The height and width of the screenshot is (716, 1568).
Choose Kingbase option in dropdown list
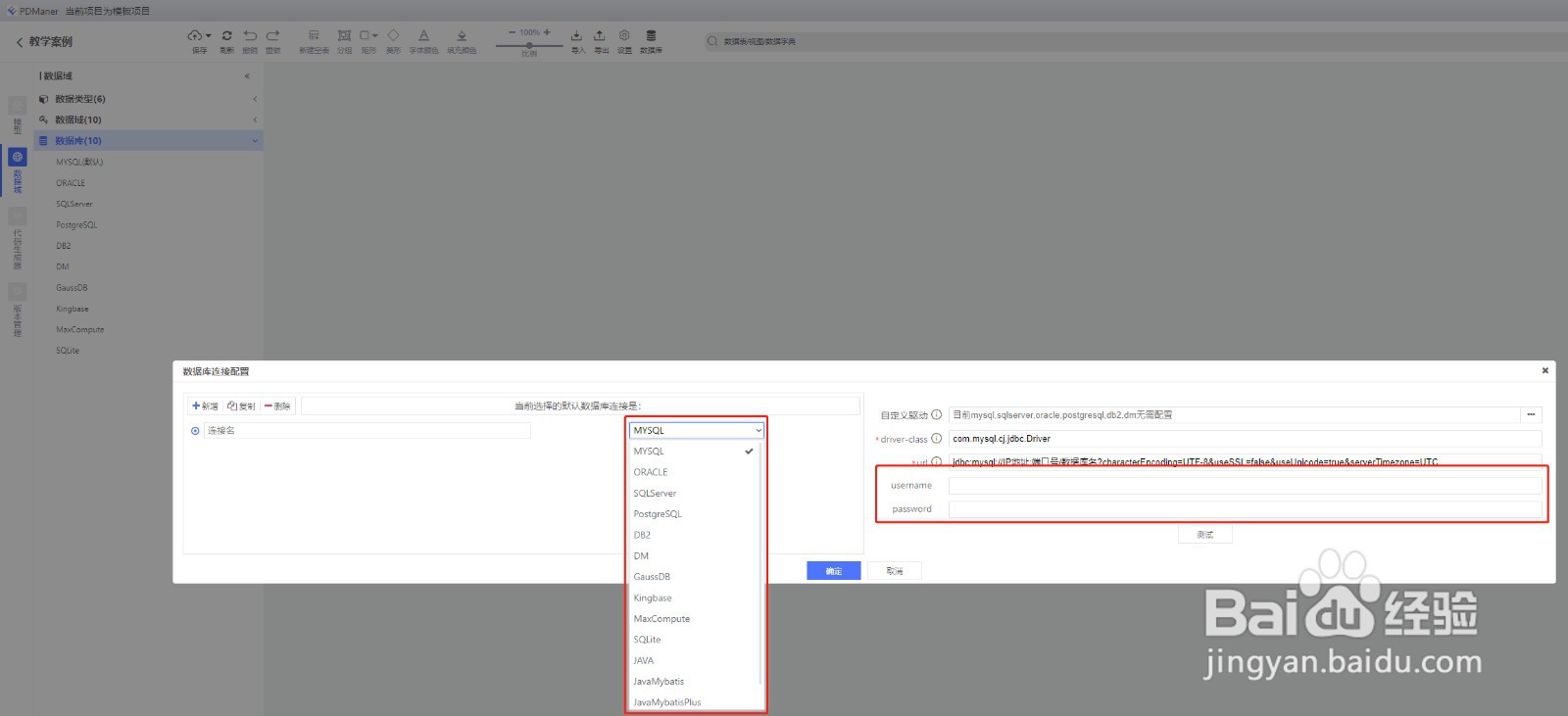(694, 597)
